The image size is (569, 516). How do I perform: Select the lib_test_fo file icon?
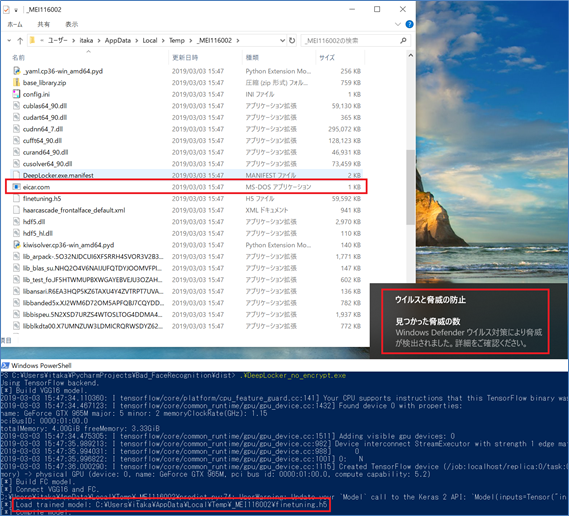coord(16,280)
